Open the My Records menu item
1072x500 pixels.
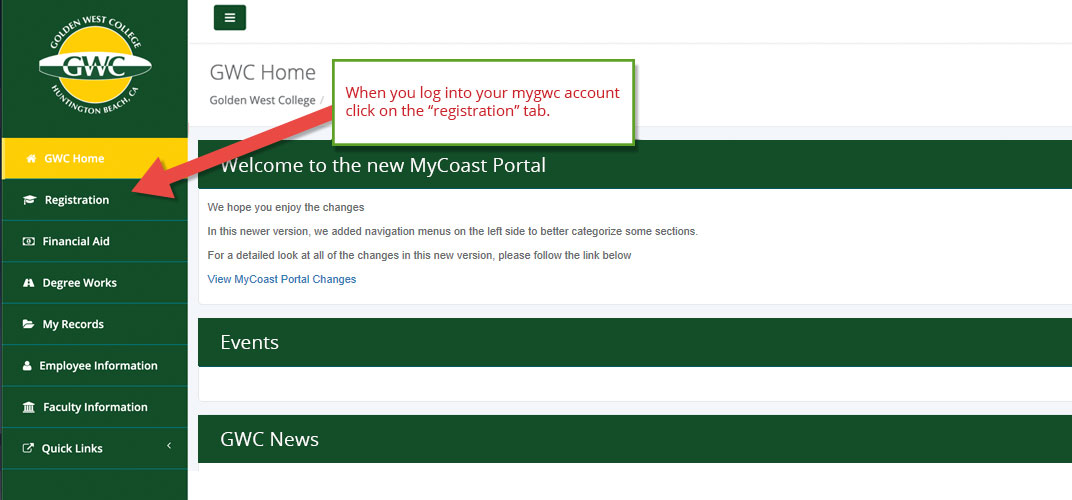(94, 324)
